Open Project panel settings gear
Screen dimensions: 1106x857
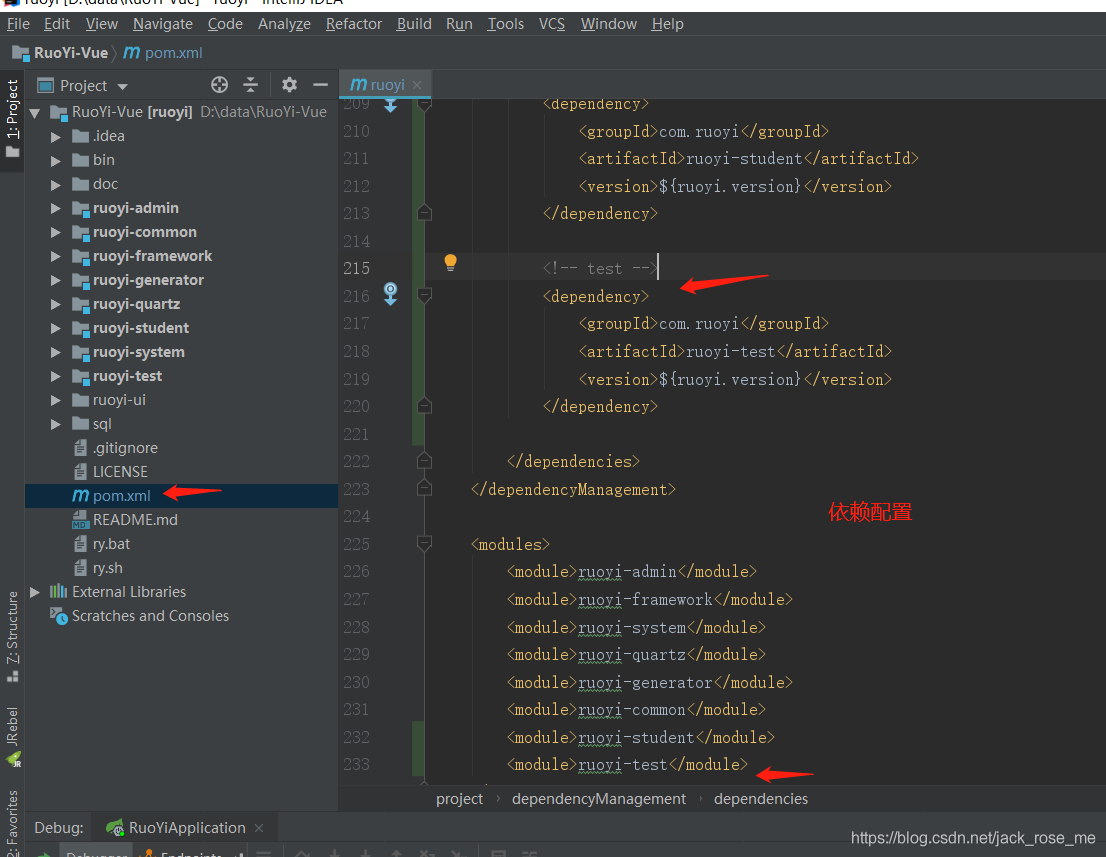(x=289, y=85)
